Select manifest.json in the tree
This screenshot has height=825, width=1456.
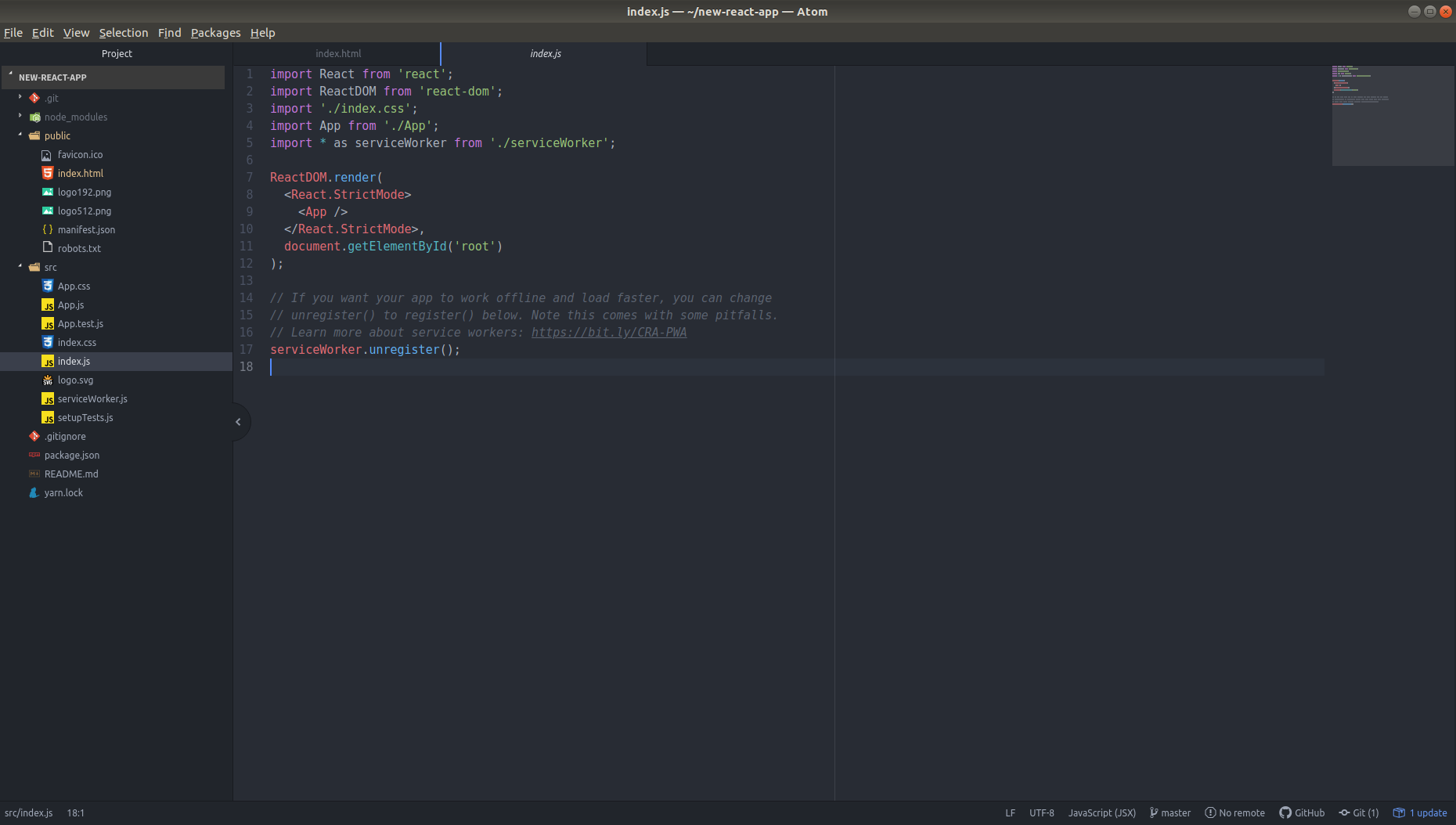click(86, 229)
